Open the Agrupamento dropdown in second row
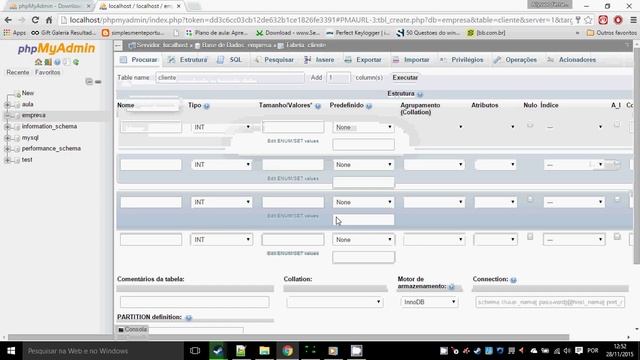The image size is (640, 360). click(x=434, y=164)
